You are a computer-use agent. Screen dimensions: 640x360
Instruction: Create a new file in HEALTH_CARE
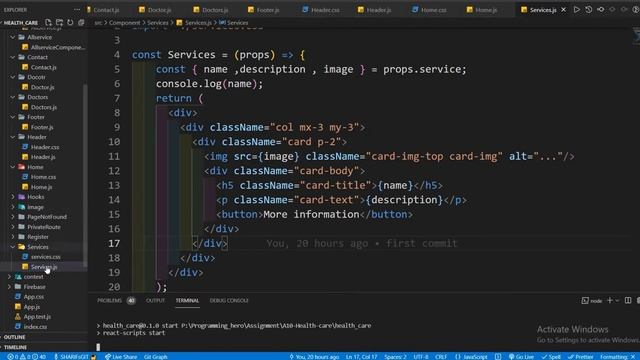pos(48,22)
